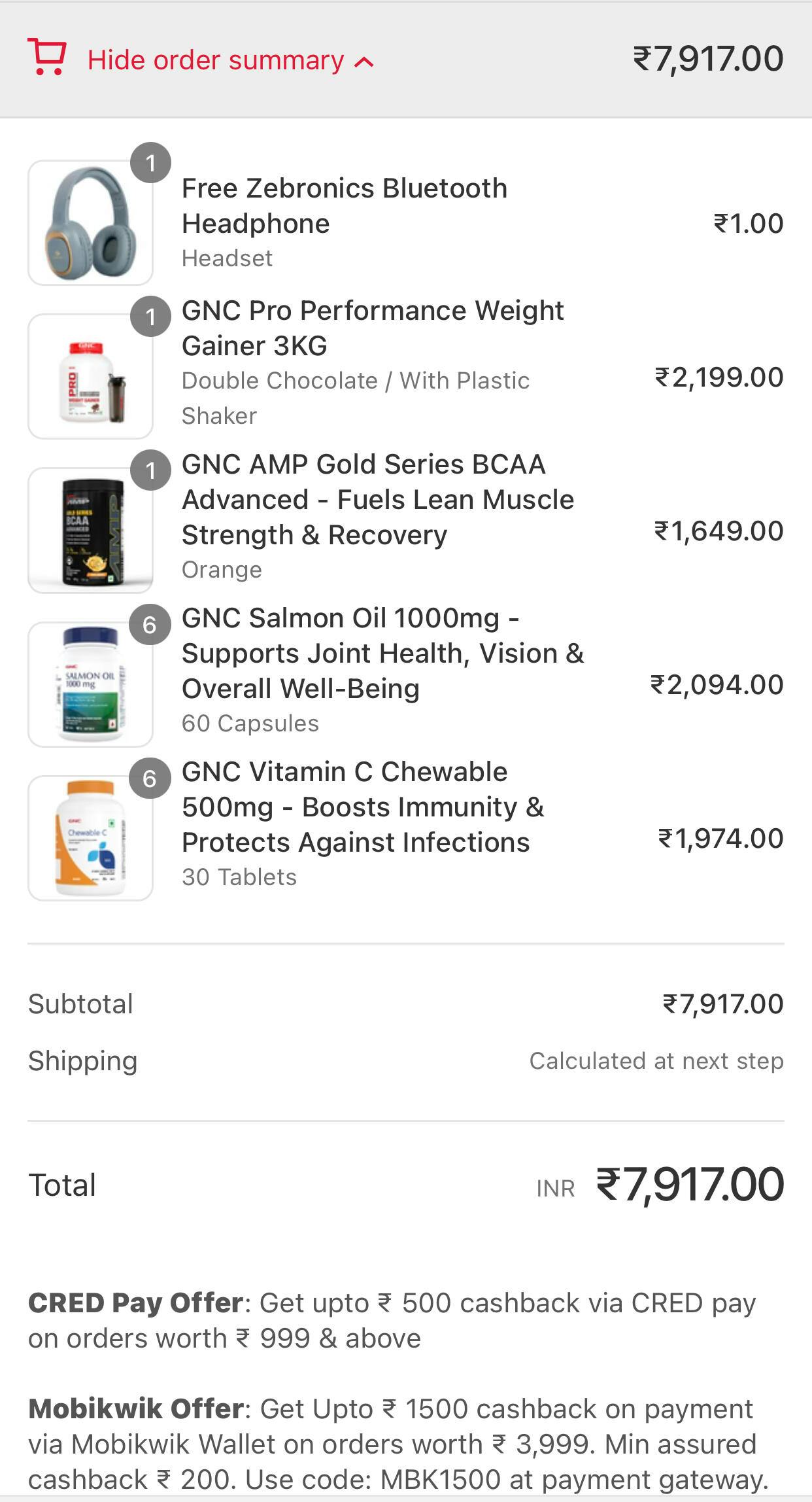Image resolution: width=812 pixels, height=1502 pixels.
Task: Collapse order summary with chevron arrow
Action: pyautogui.click(x=364, y=62)
